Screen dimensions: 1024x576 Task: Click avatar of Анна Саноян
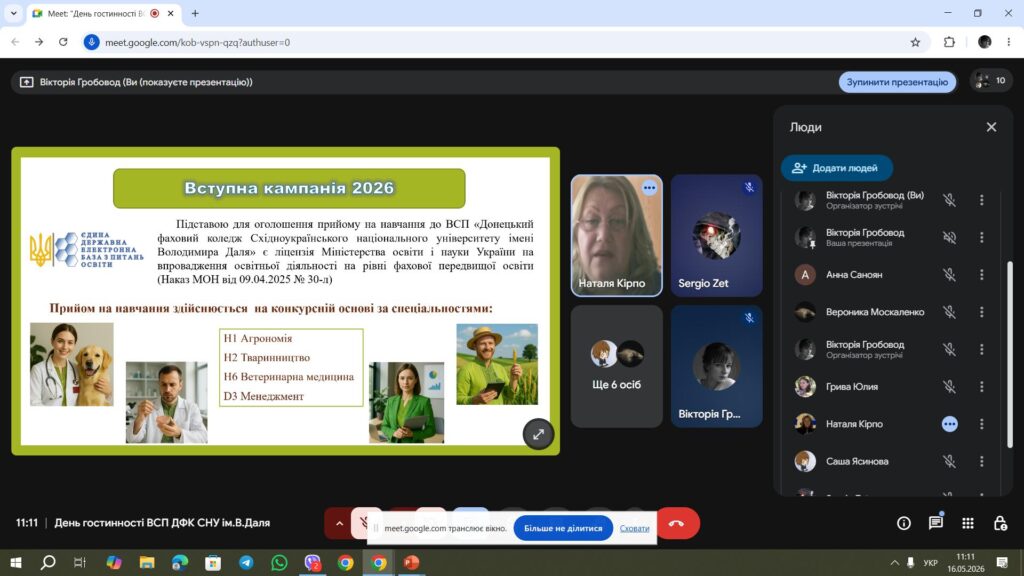805,275
